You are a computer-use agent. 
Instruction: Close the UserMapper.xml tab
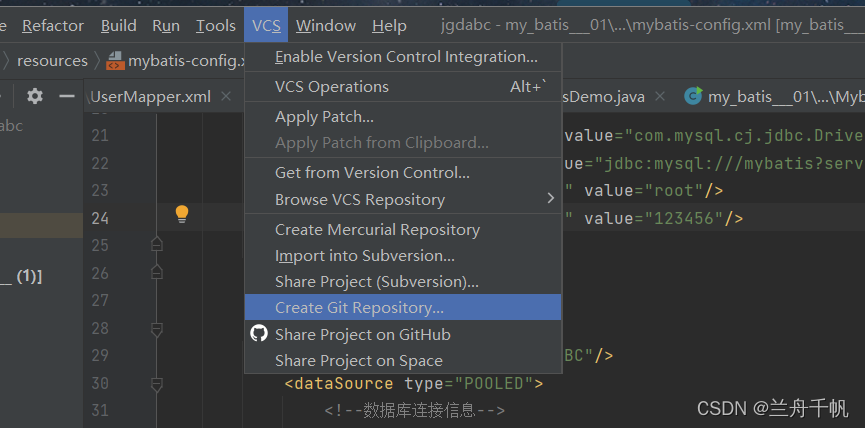click(x=226, y=97)
